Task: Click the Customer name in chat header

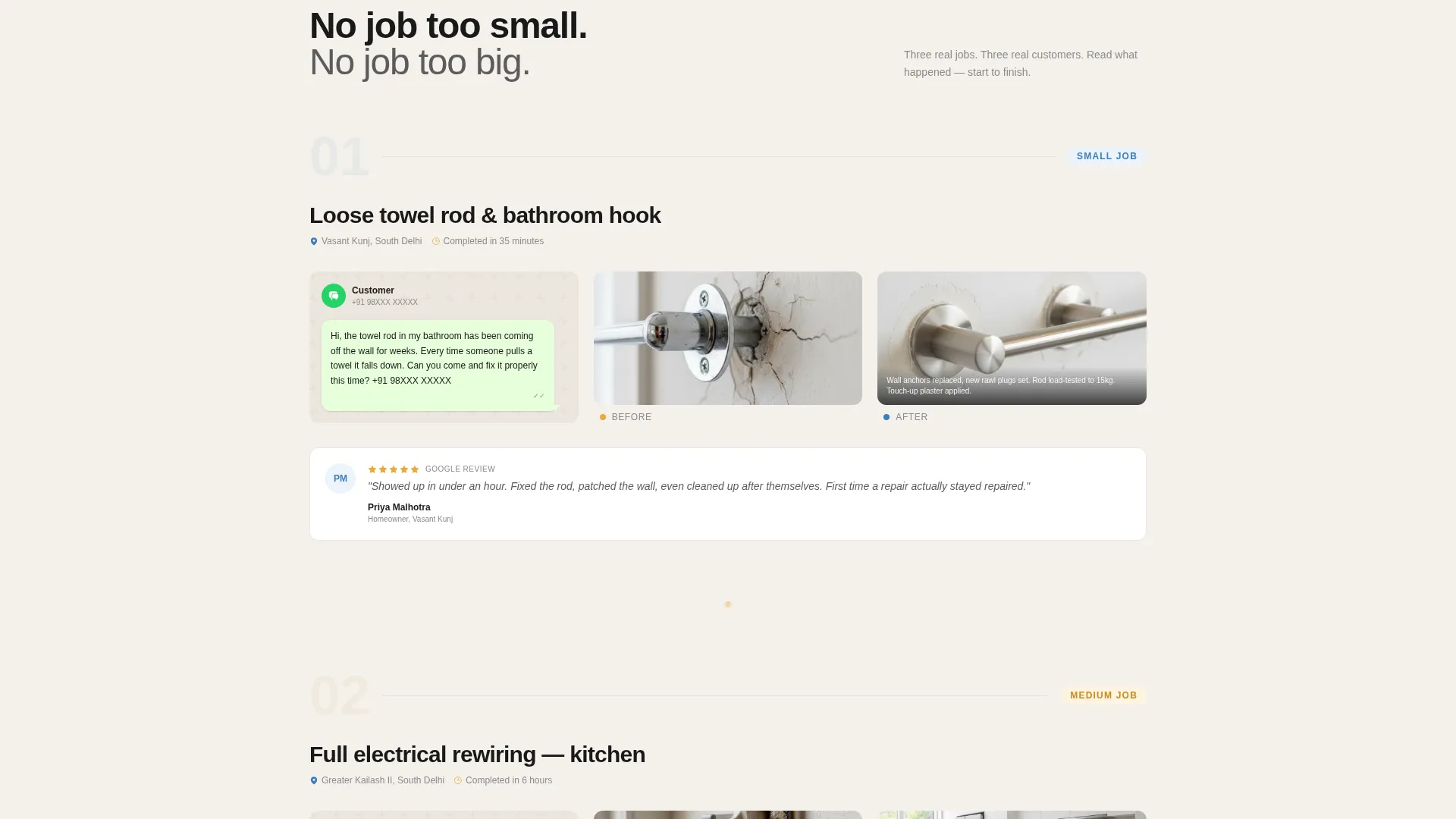Action: [x=373, y=290]
